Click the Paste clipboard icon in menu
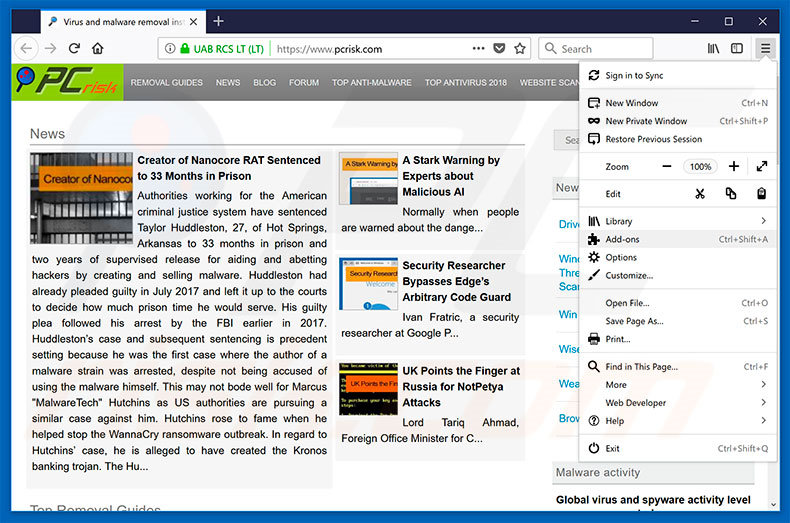Screen dimensions: 790x523 [761, 194]
